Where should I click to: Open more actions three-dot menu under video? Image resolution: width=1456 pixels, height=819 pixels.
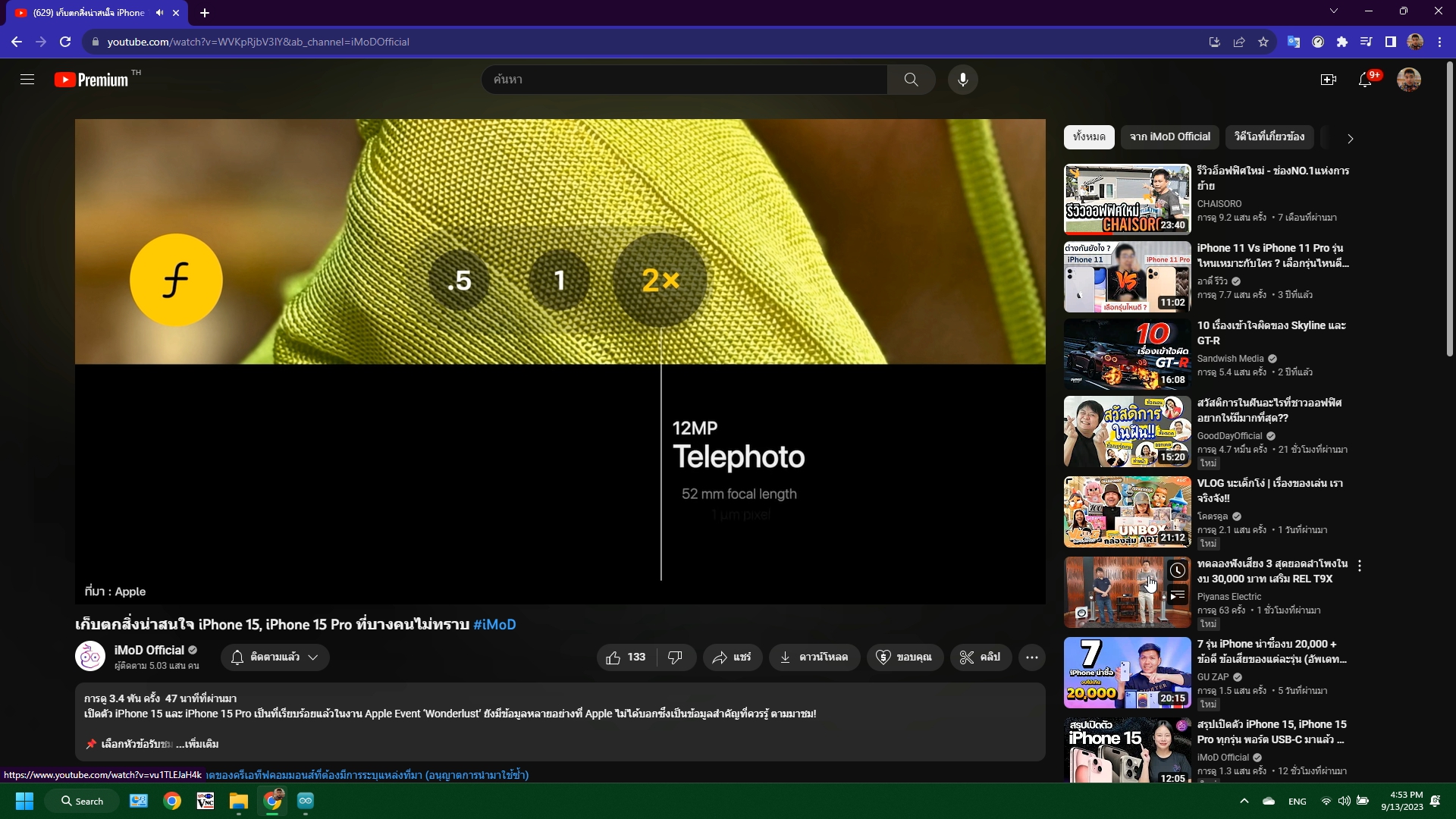pyautogui.click(x=1032, y=657)
